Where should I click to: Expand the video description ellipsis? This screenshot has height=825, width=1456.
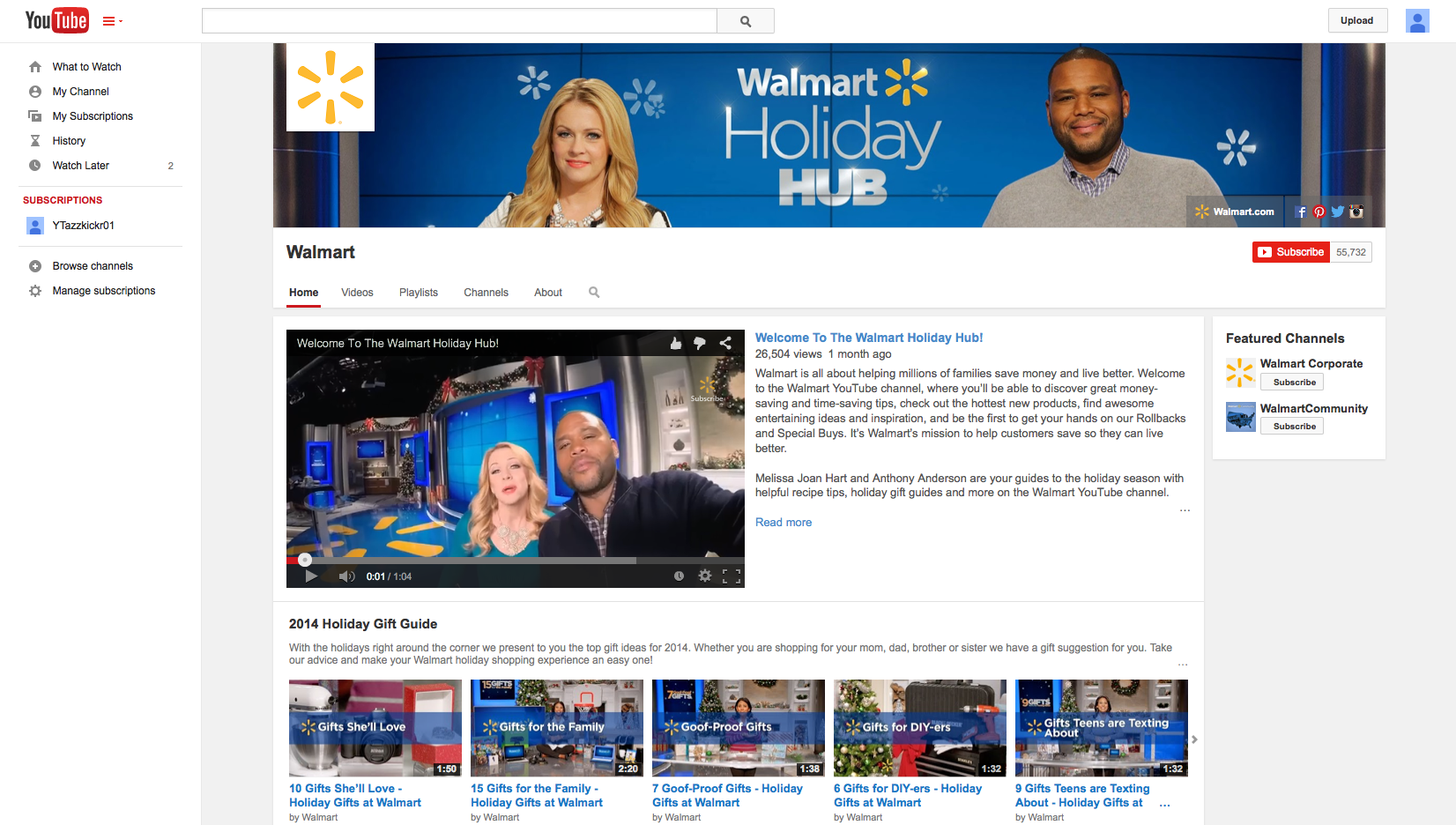[1185, 509]
